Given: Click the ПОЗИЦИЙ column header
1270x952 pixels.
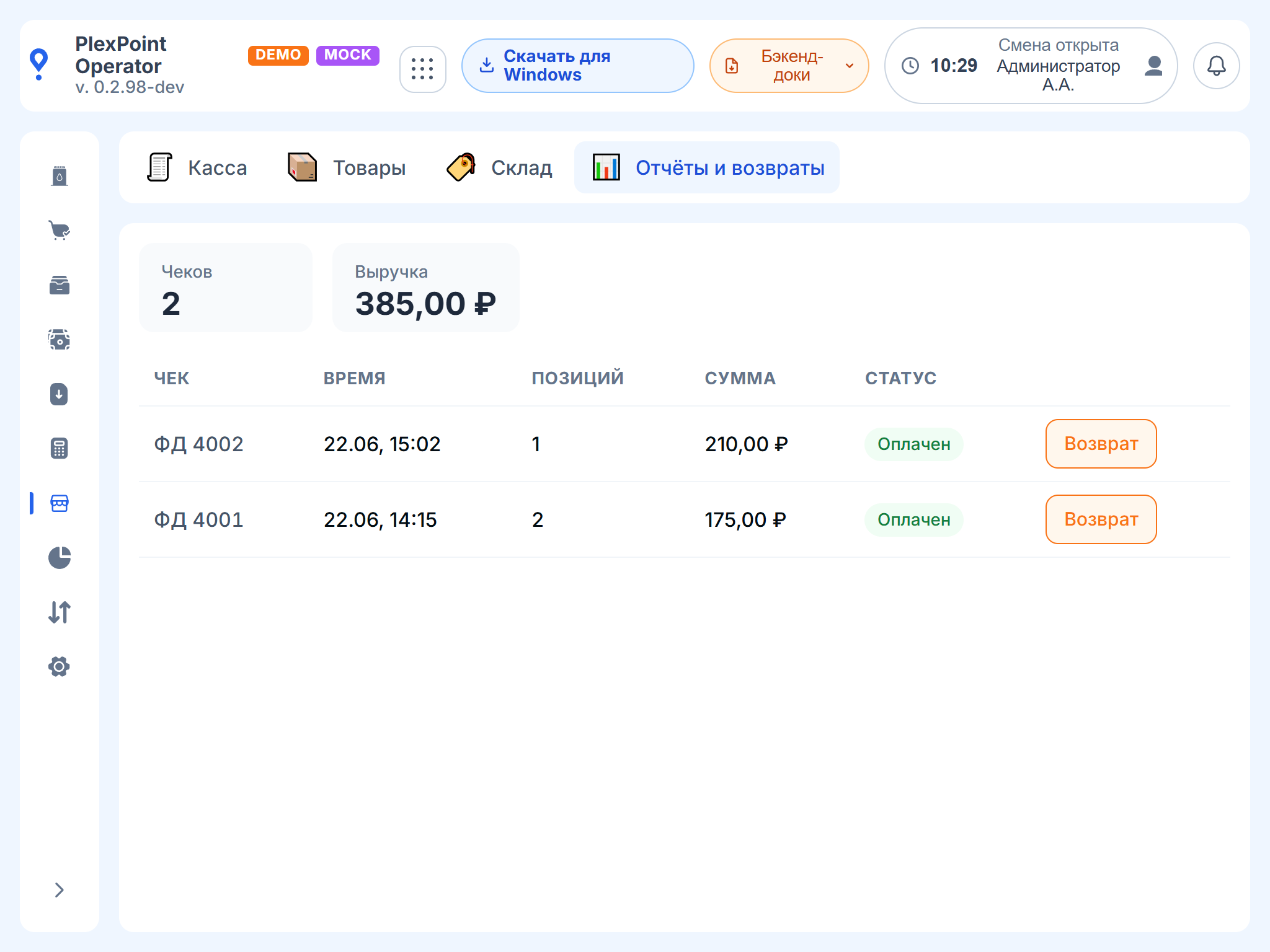Looking at the screenshot, I should (x=578, y=378).
